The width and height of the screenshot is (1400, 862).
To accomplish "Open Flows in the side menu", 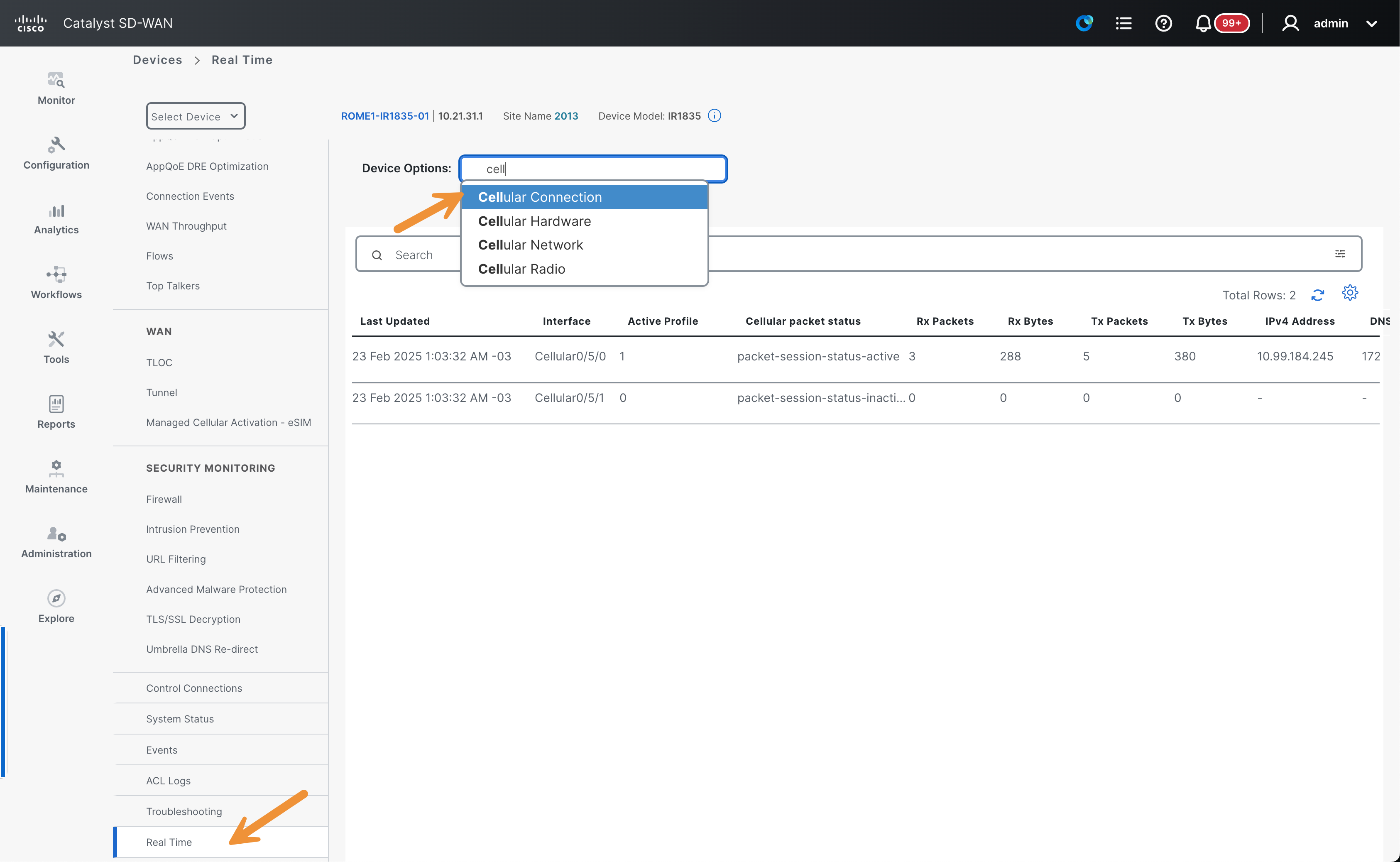I will (159, 256).
